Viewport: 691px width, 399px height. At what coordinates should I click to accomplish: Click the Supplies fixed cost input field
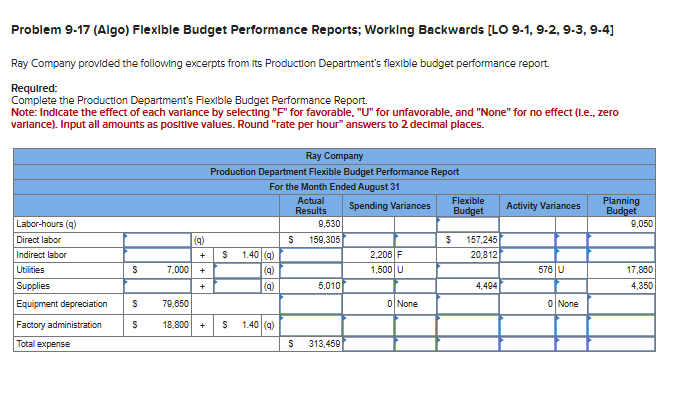coord(157,286)
